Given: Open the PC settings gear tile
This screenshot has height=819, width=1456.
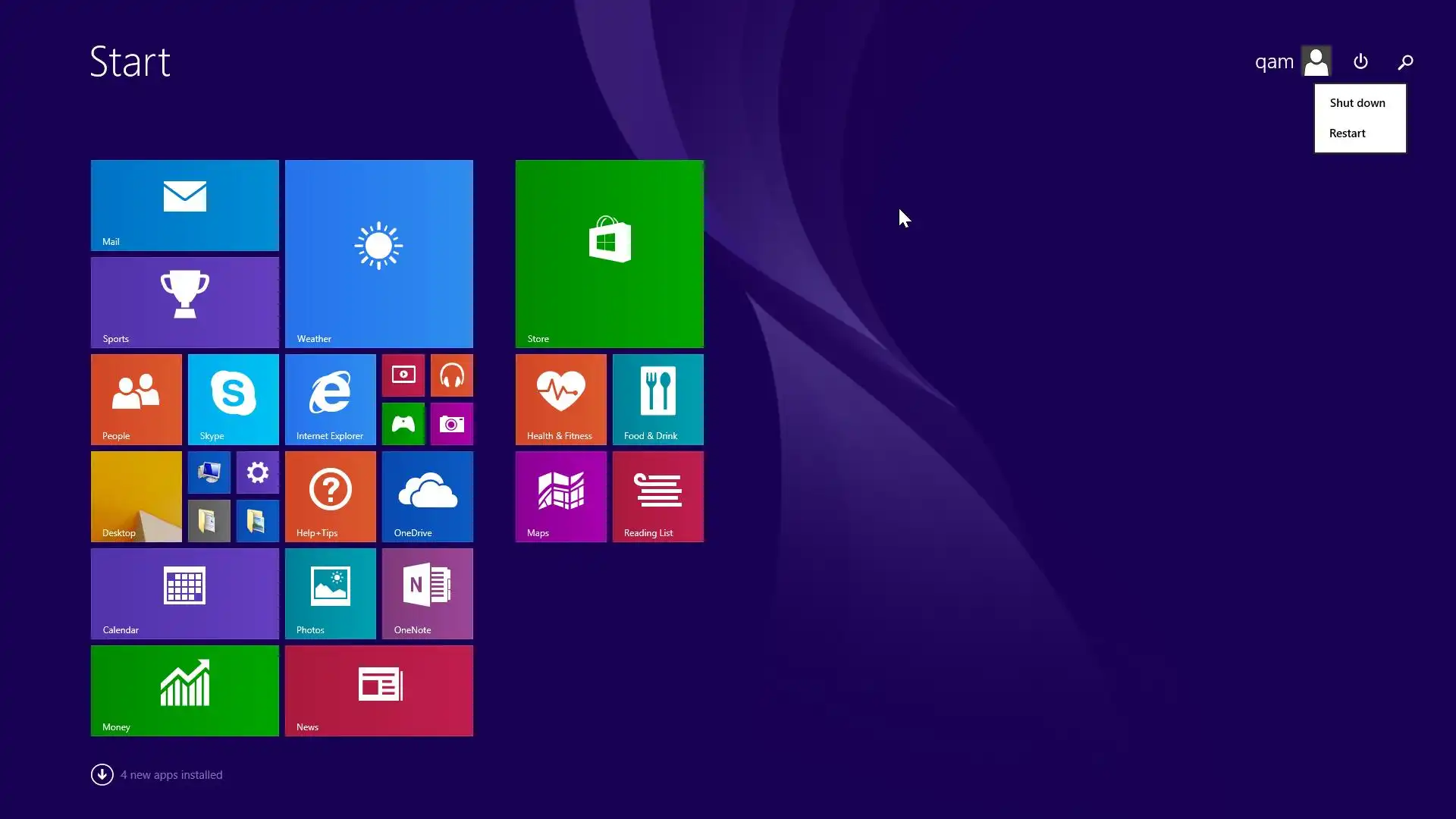Looking at the screenshot, I should [x=257, y=472].
